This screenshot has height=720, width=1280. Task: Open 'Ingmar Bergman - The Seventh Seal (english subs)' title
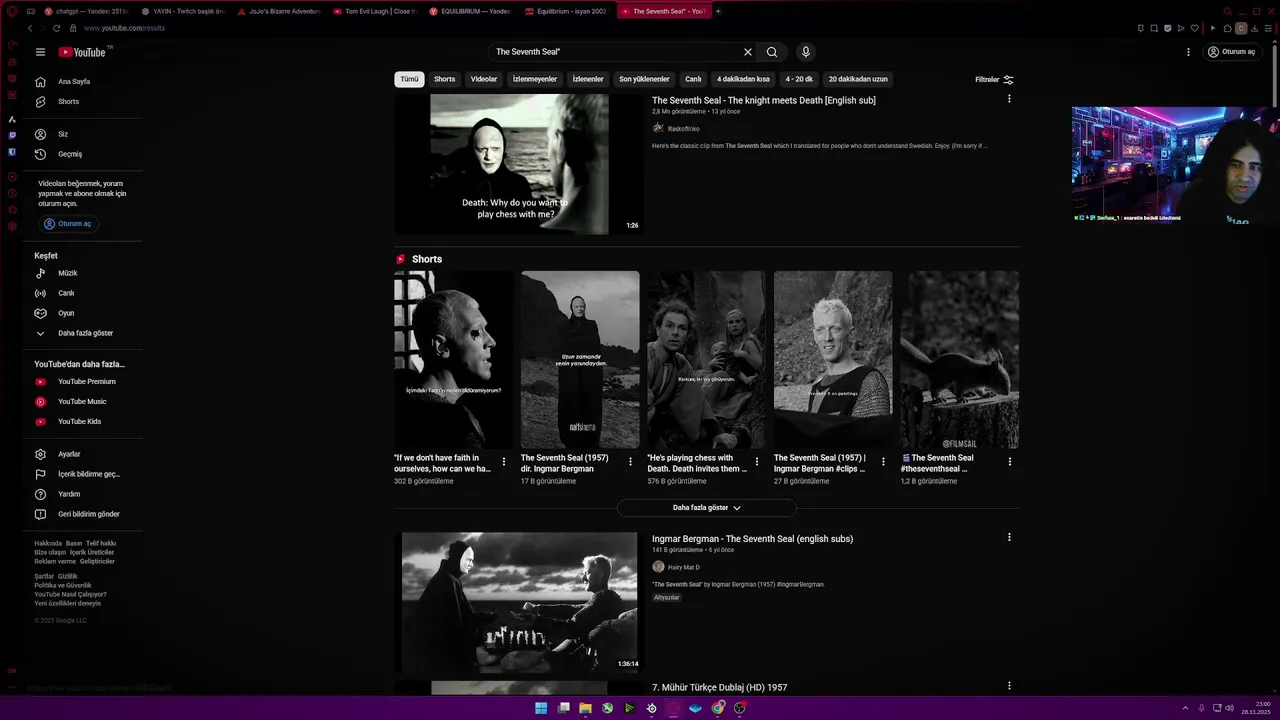pos(752,539)
